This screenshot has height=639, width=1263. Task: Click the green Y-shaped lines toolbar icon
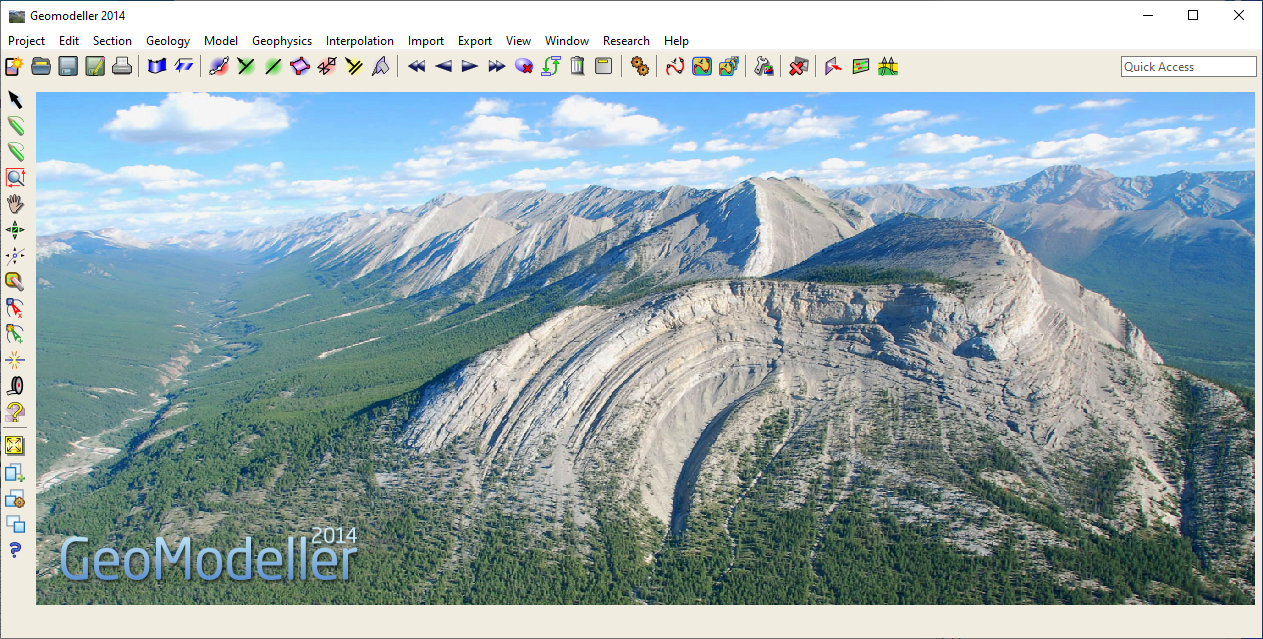pos(246,67)
